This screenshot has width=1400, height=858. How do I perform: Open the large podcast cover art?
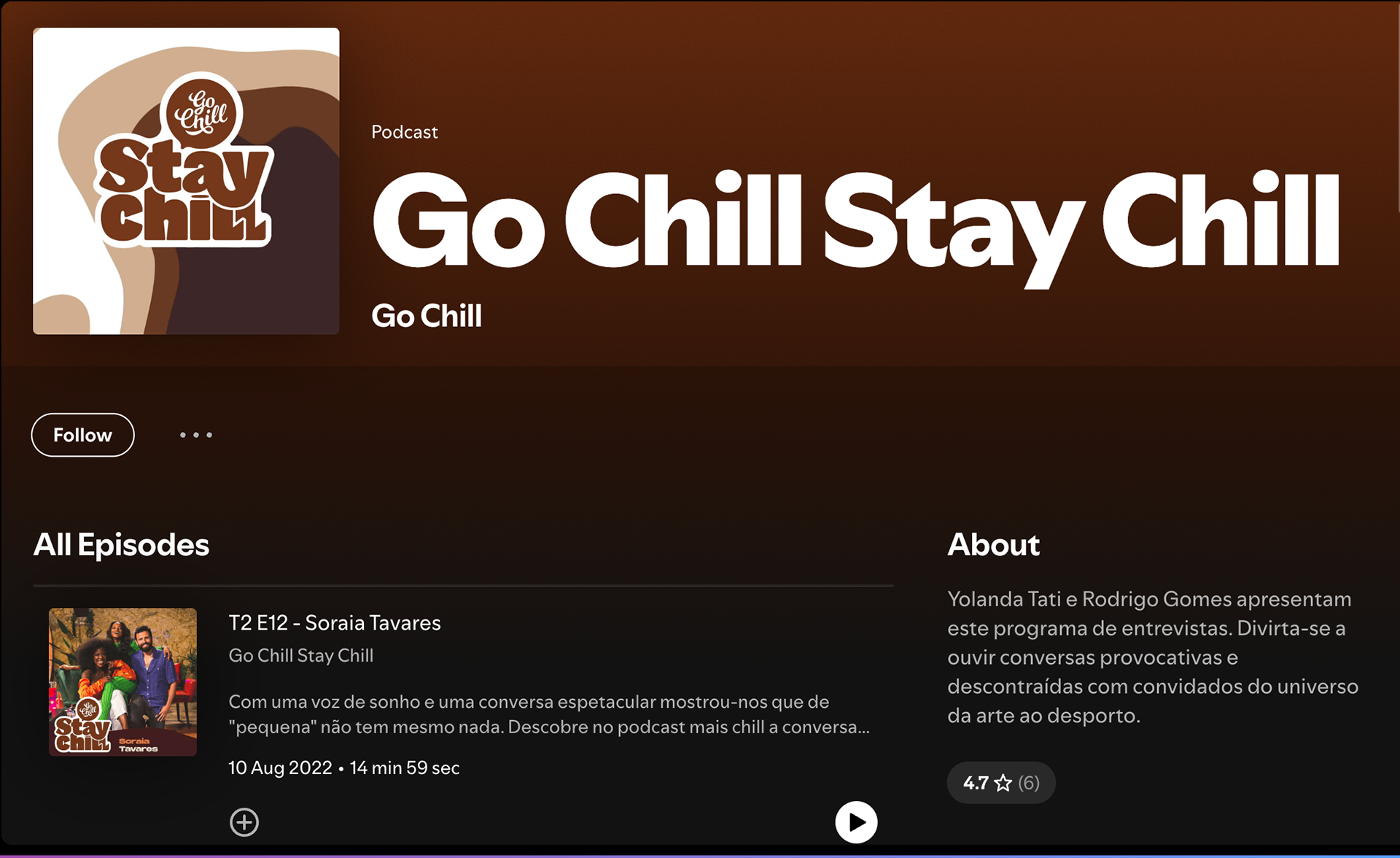tap(186, 181)
